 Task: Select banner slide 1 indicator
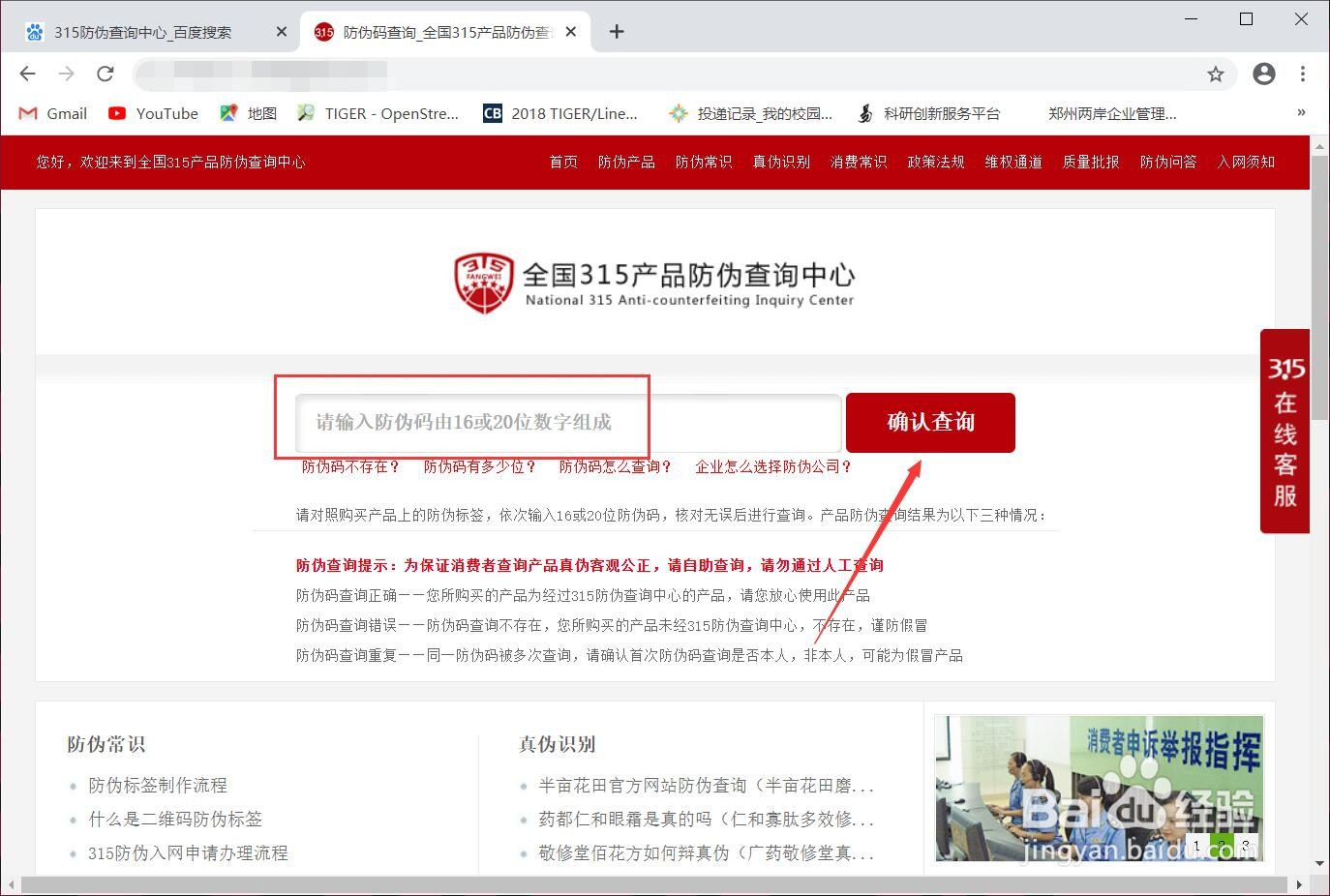pos(1197,845)
